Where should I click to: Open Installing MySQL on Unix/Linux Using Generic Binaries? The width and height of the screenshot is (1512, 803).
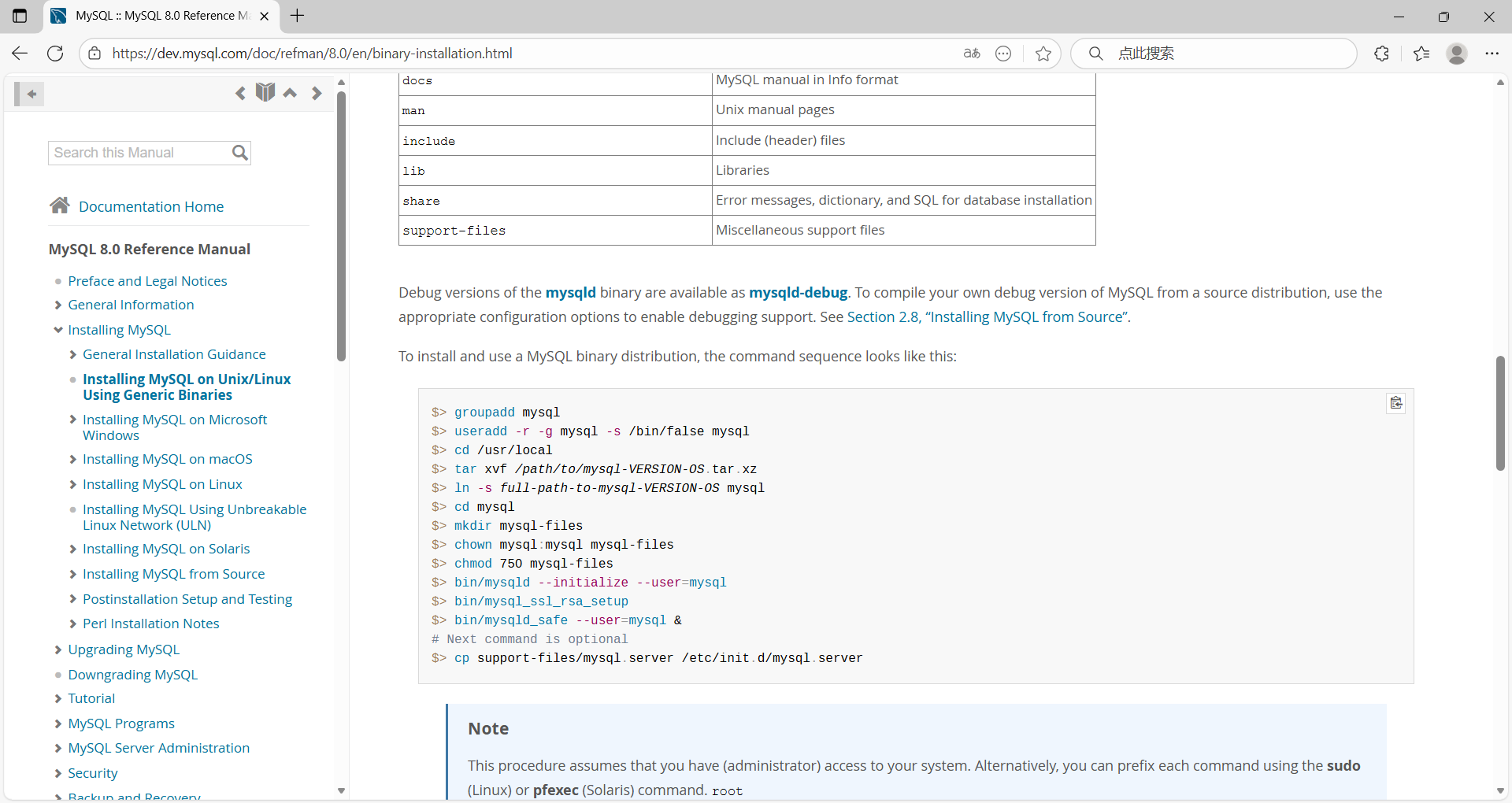[x=187, y=387]
